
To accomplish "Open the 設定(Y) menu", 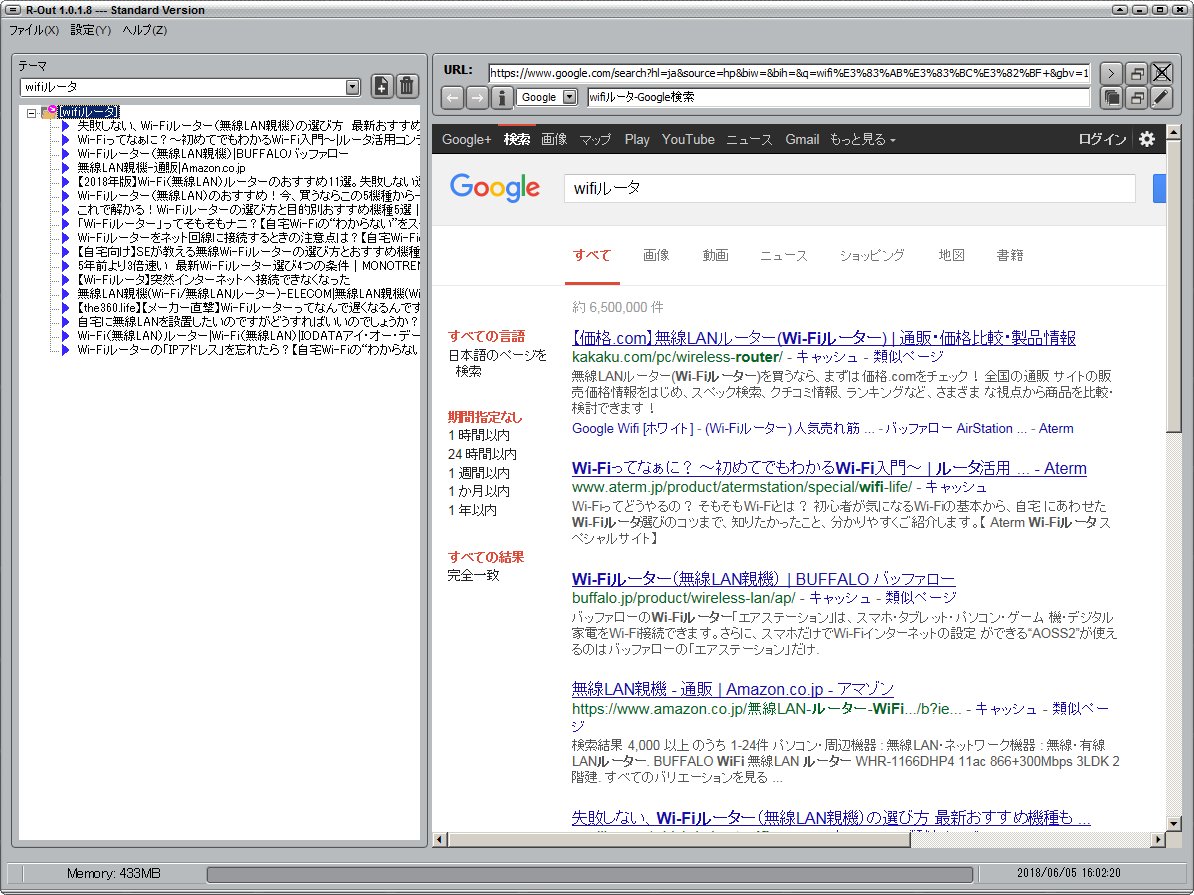I will click(91, 30).
